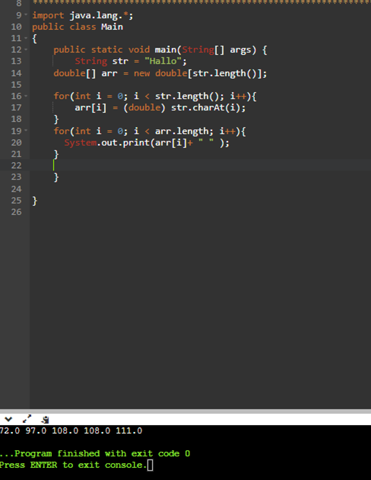Collapse class body fold arrow at line 11
Image resolution: width=371 pixels, height=480 pixels.
tap(26, 38)
